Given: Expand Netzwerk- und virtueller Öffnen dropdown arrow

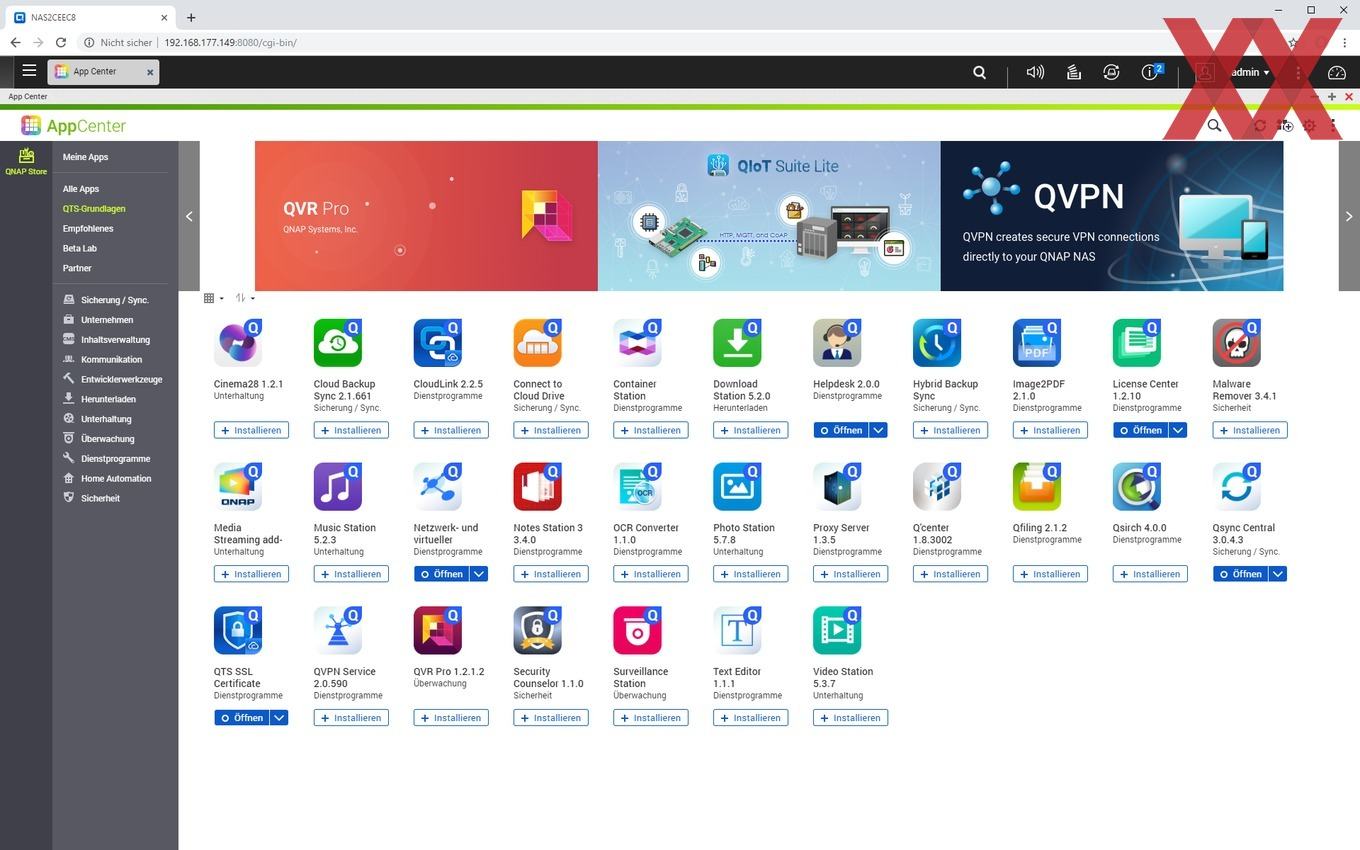Looking at the screenshot, I should tap(479, 574).
